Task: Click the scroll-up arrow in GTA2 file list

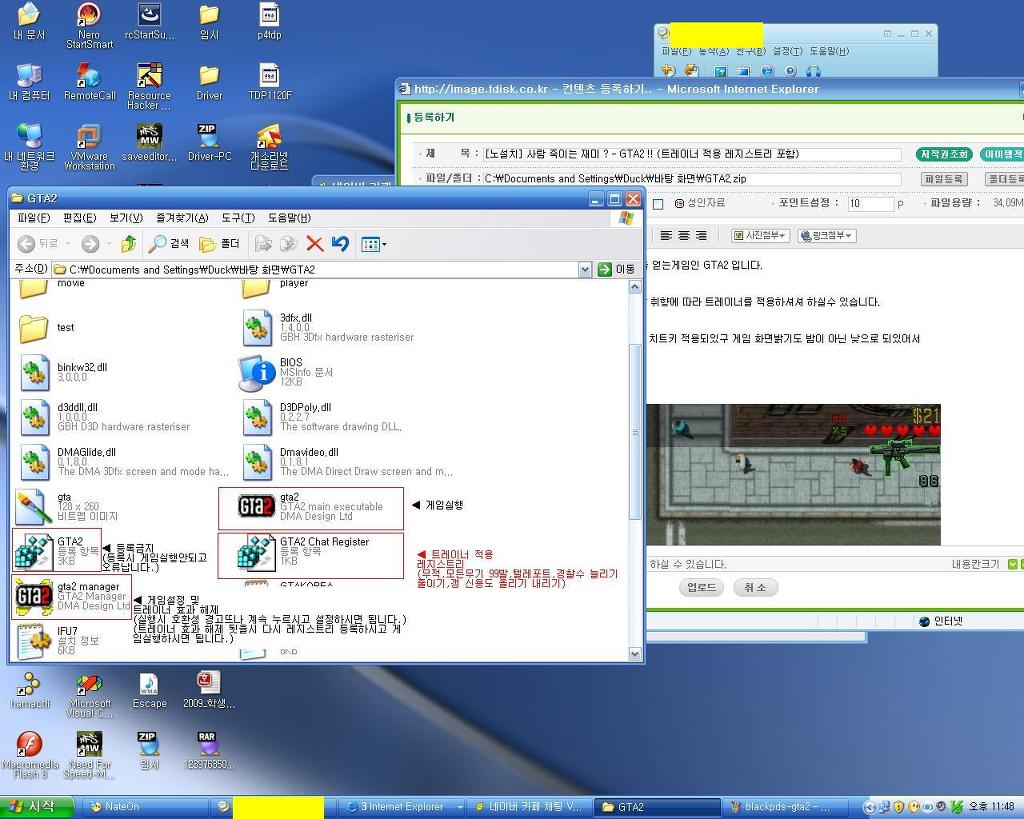Action: 635,287
